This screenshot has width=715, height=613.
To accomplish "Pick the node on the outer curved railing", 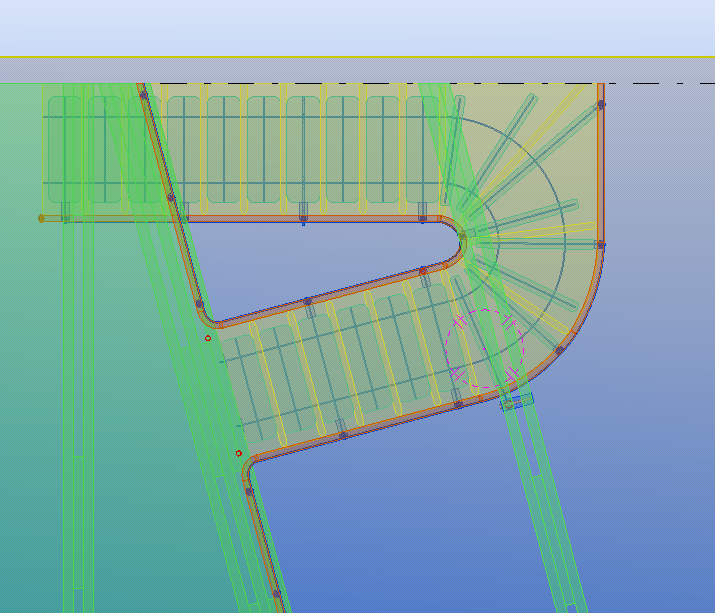I will 559,350.
